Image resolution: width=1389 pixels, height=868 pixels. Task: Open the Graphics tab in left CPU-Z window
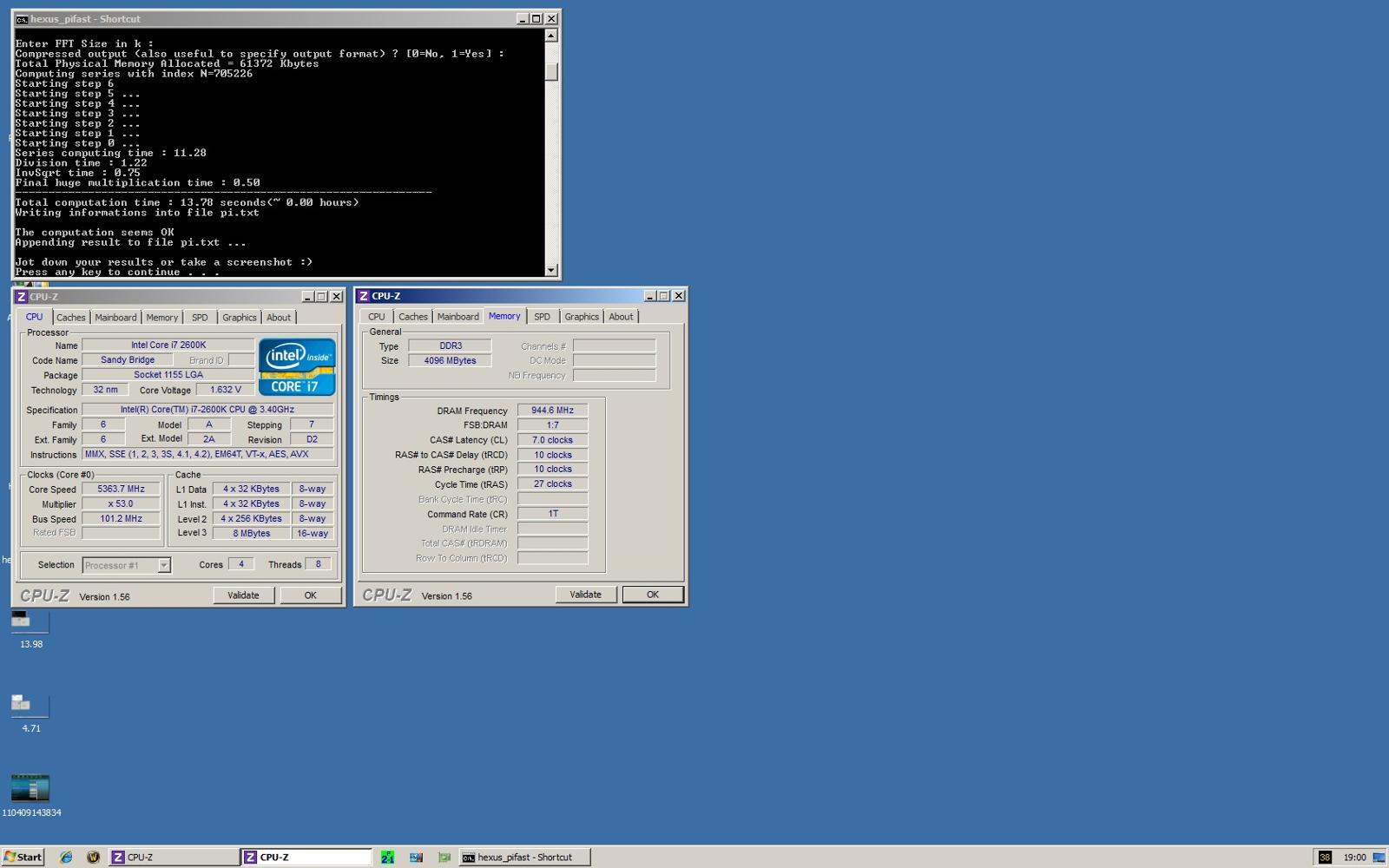click(x=240, y=318)
